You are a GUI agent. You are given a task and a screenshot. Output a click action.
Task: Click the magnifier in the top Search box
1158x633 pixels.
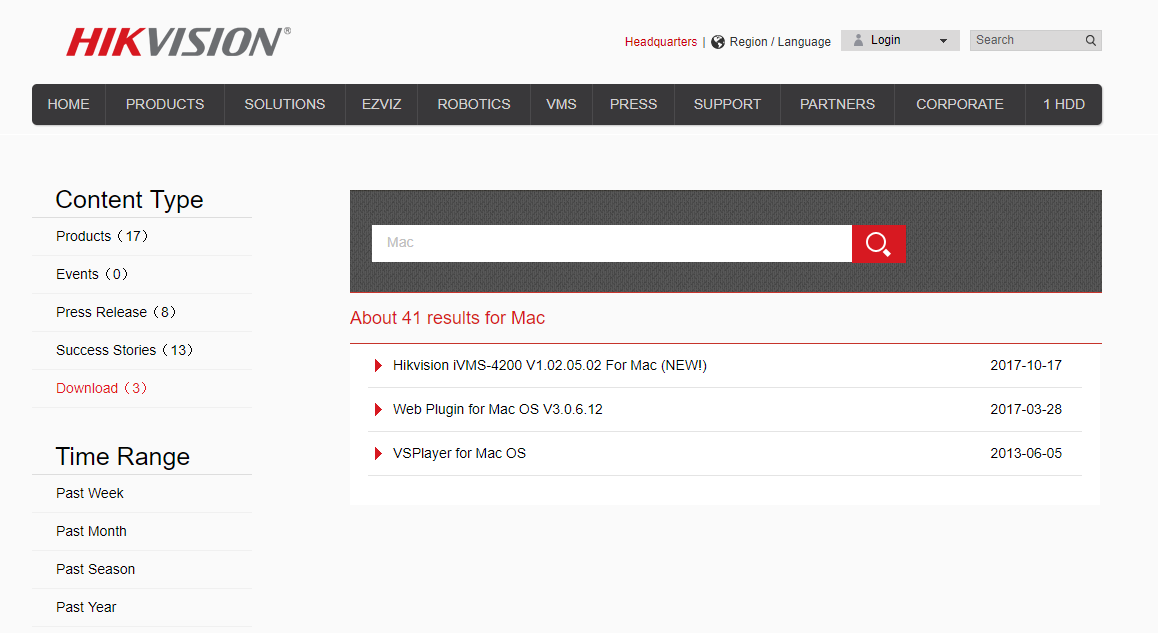pos(1089,39)
